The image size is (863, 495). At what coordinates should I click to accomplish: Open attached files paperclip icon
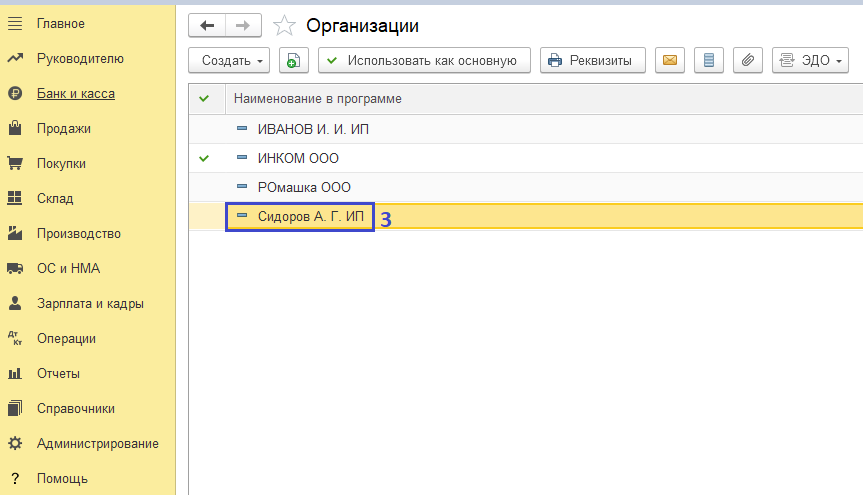click(x=747, y=61)
